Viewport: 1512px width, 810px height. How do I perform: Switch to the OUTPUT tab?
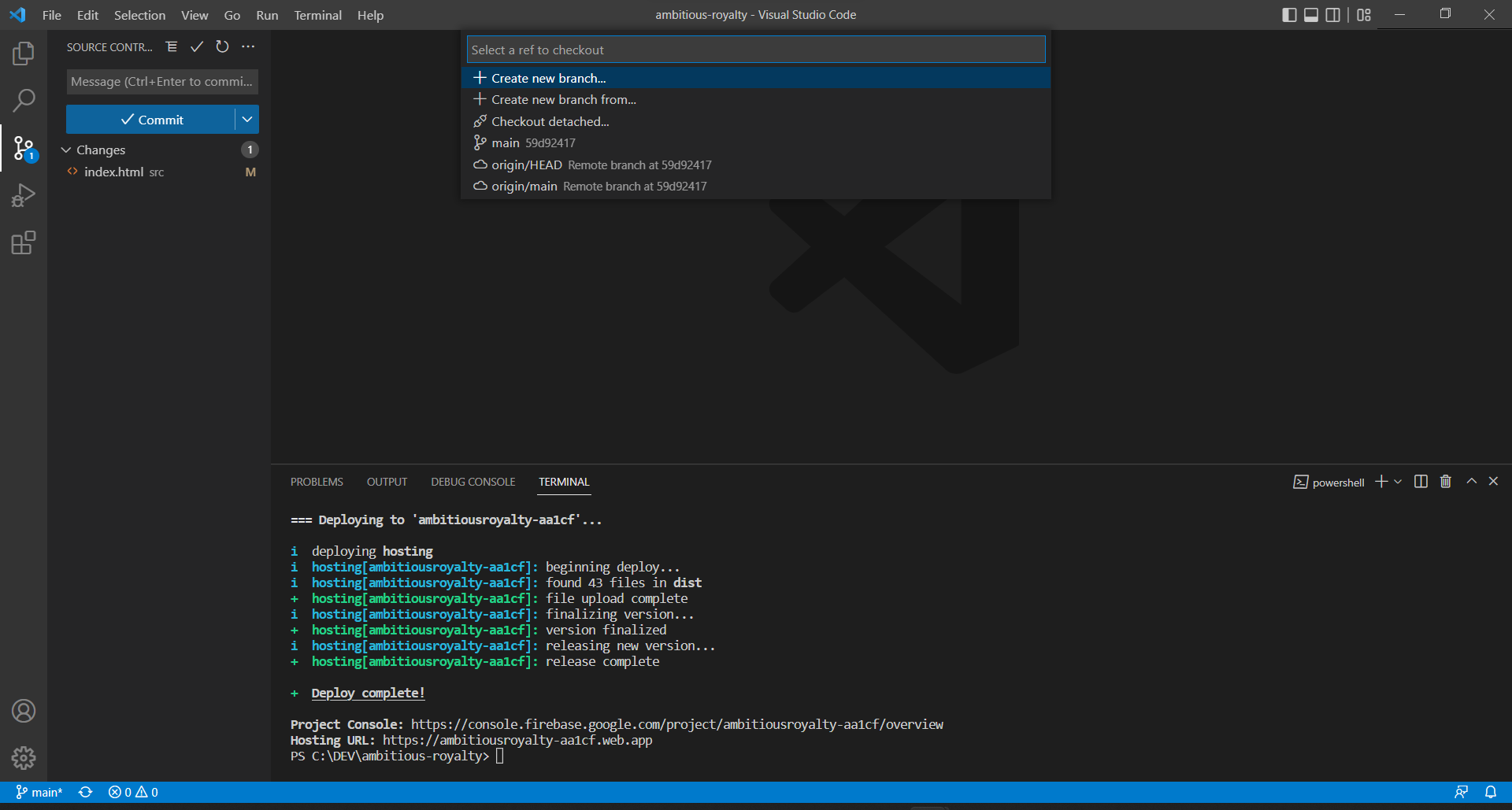coord(387,481)
